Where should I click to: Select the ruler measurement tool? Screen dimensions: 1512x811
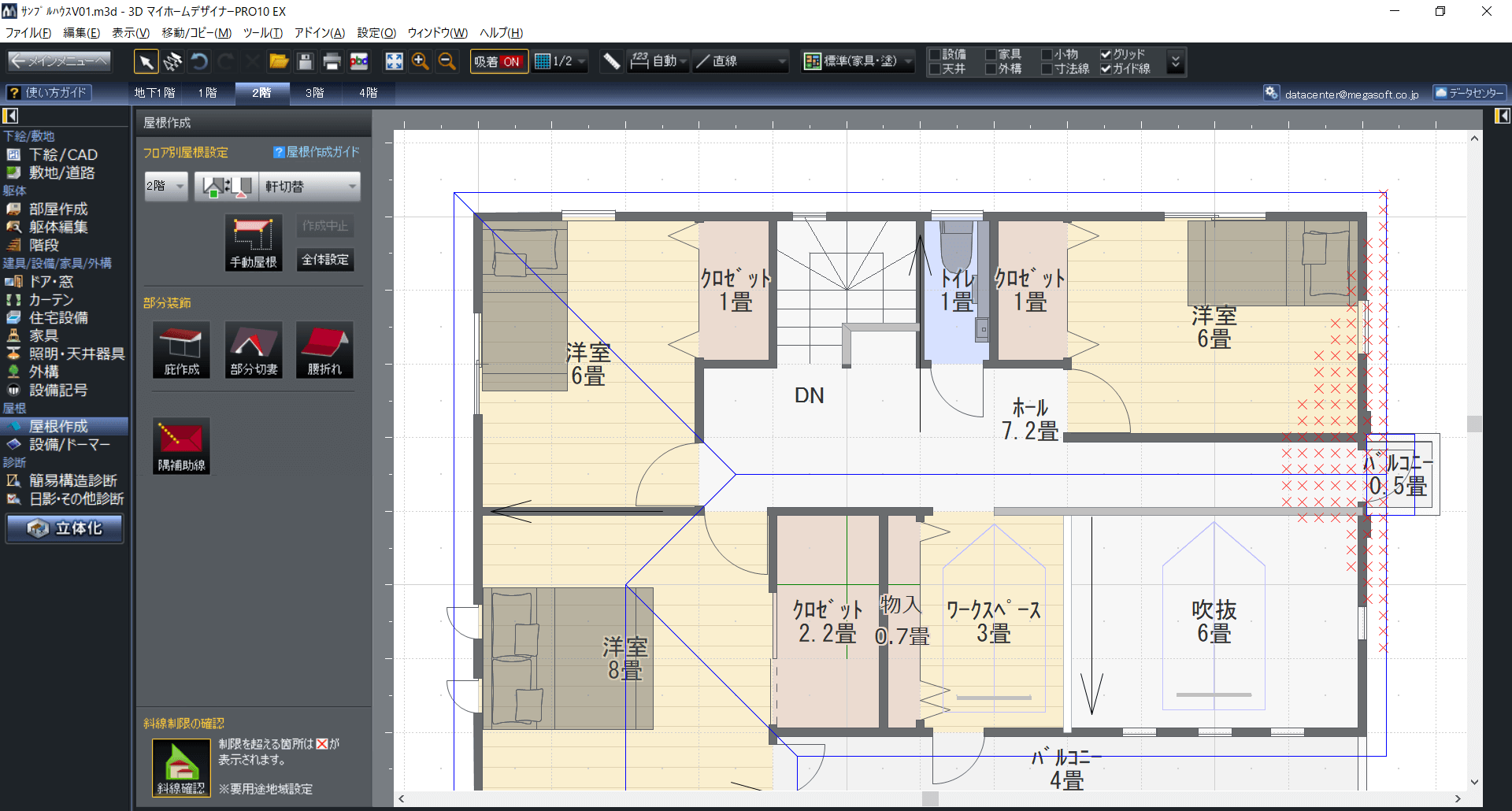[611, 61]
